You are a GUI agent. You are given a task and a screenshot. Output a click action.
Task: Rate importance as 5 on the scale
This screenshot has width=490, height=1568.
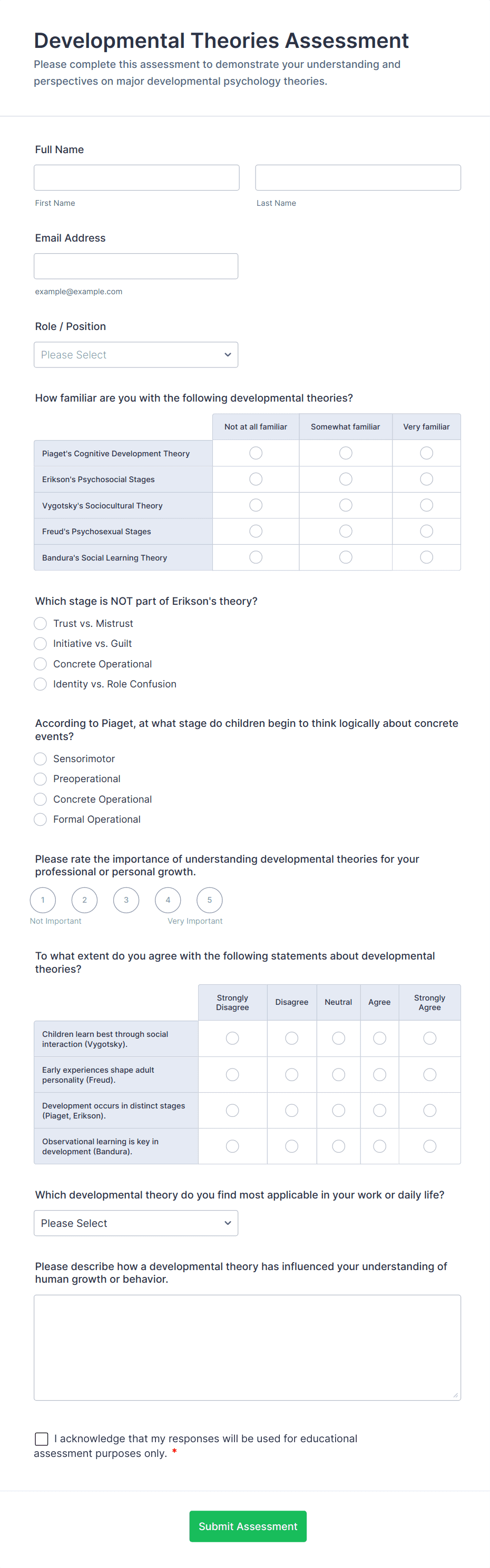(209, 900)
